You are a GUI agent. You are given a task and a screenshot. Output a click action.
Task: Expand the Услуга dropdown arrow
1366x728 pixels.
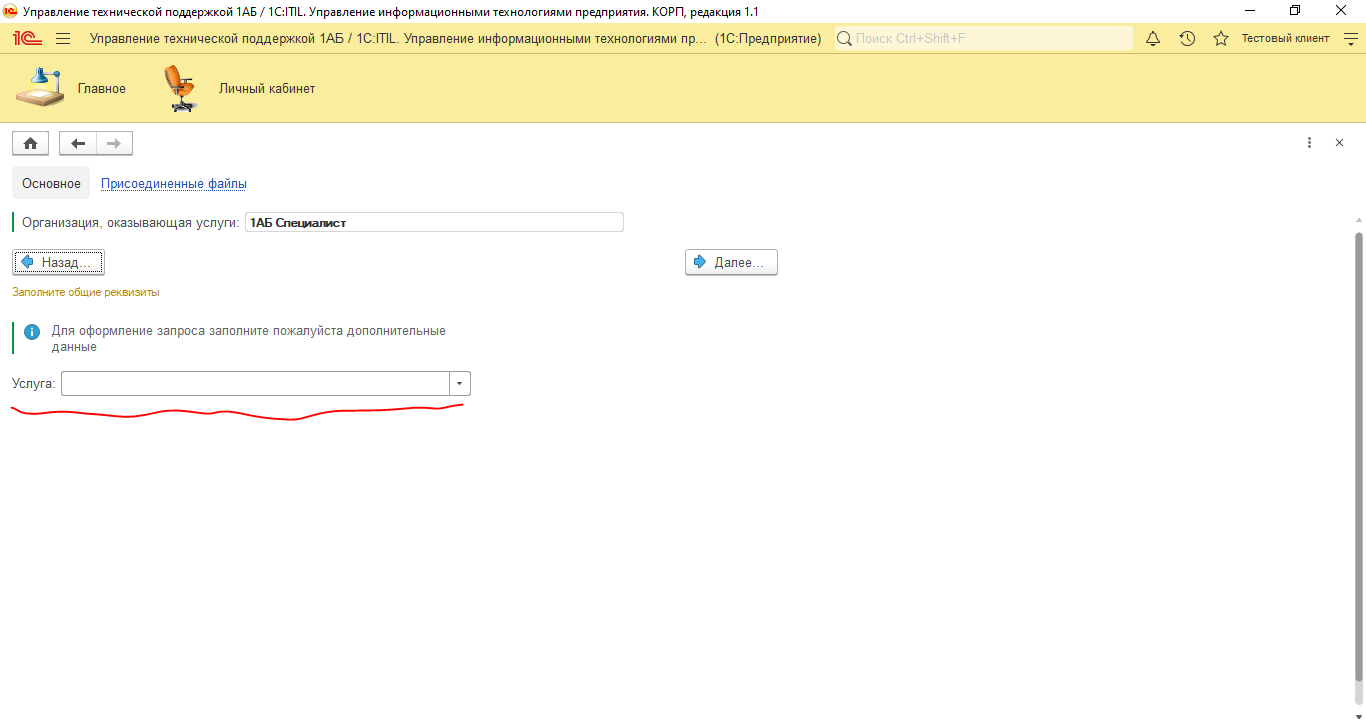click(459, 384)
